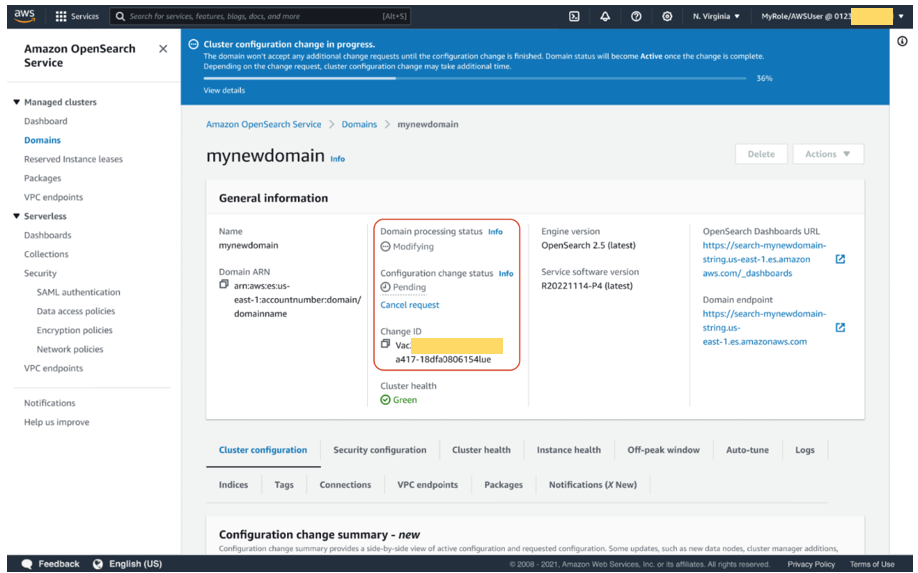This screenshot has height=573, width=918.
Task: Open the Connections tab
Action: [345, 485]
